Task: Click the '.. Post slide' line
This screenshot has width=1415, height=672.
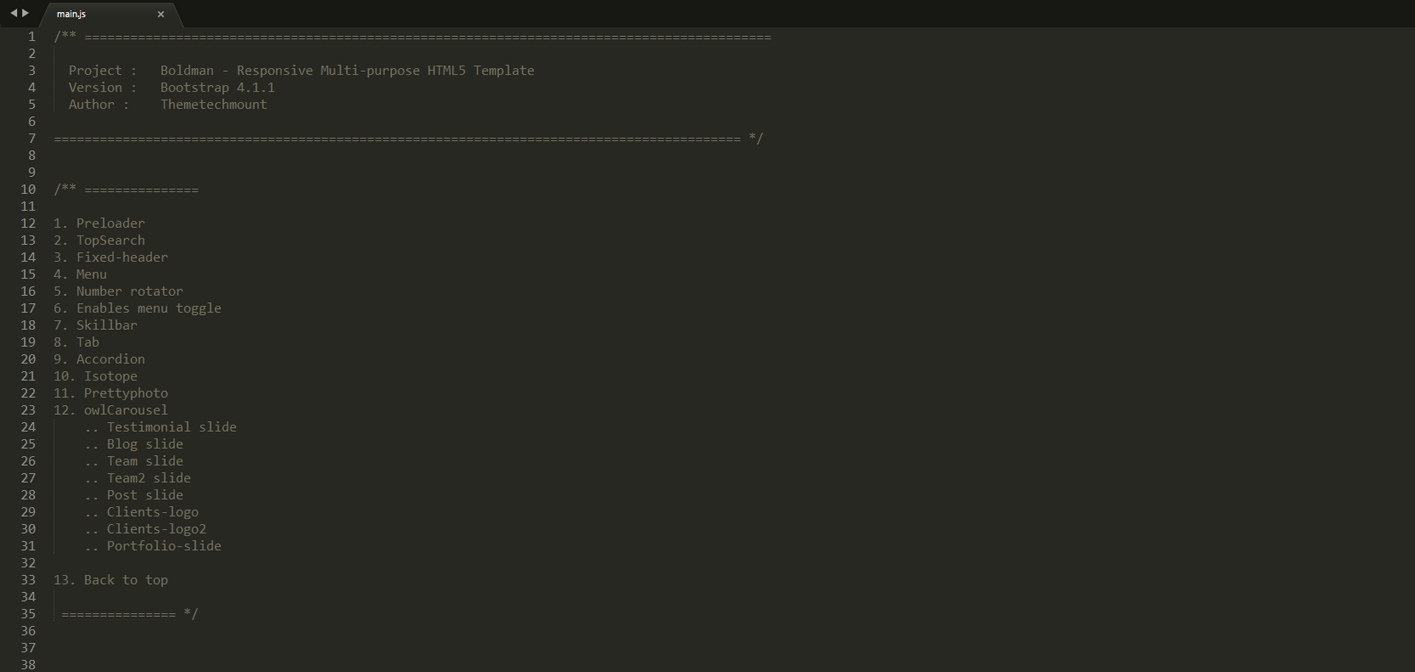Action: pyautogui.click(x=134, y=495)
